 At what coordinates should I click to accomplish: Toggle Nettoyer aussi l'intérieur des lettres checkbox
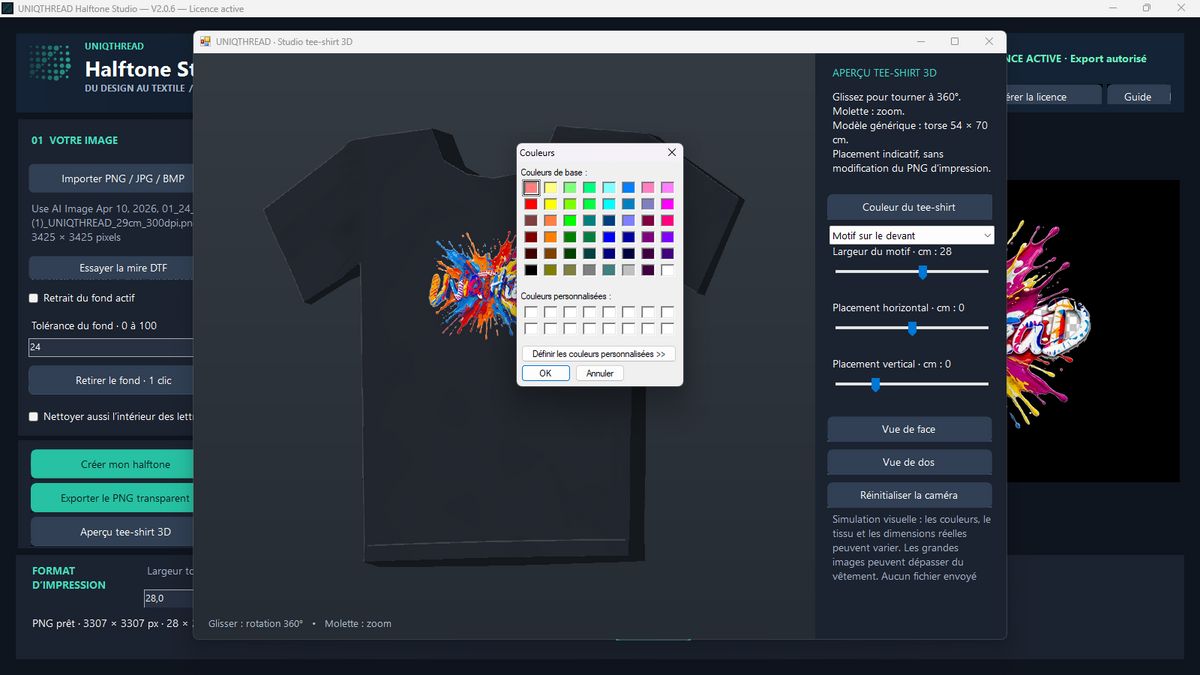tap(34, 416)
